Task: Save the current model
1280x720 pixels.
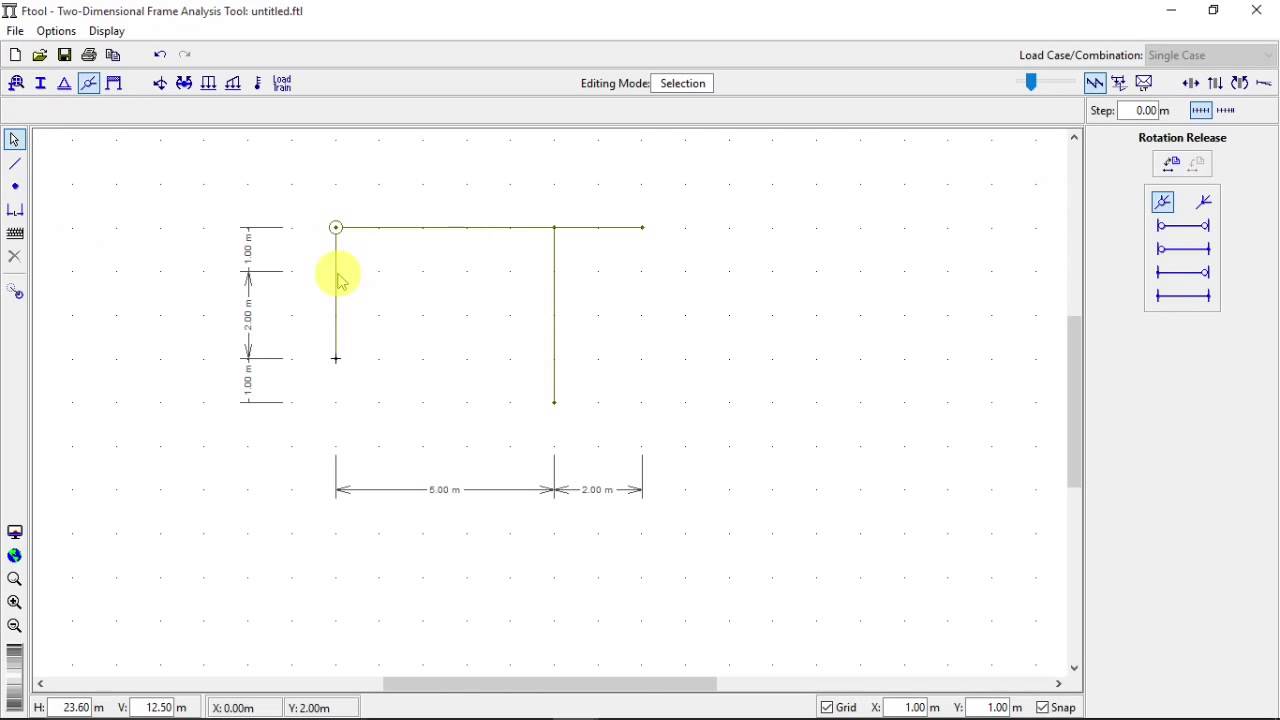Action: [x=64, y=55]
